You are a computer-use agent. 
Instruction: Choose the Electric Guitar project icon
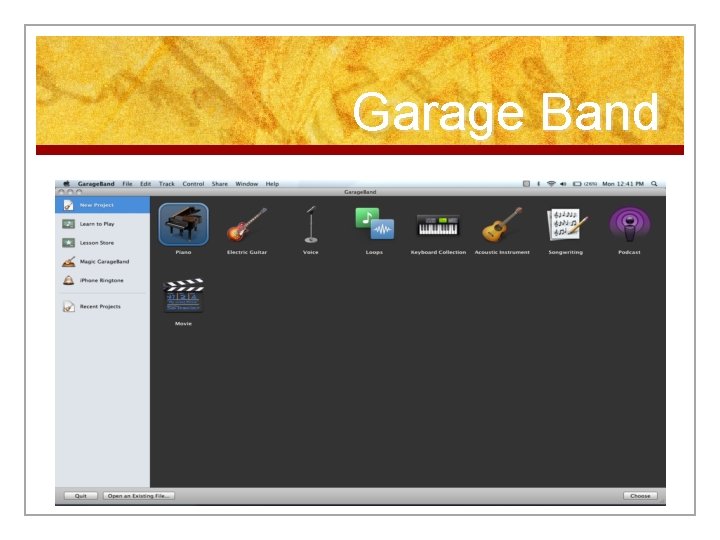point(247,225)
